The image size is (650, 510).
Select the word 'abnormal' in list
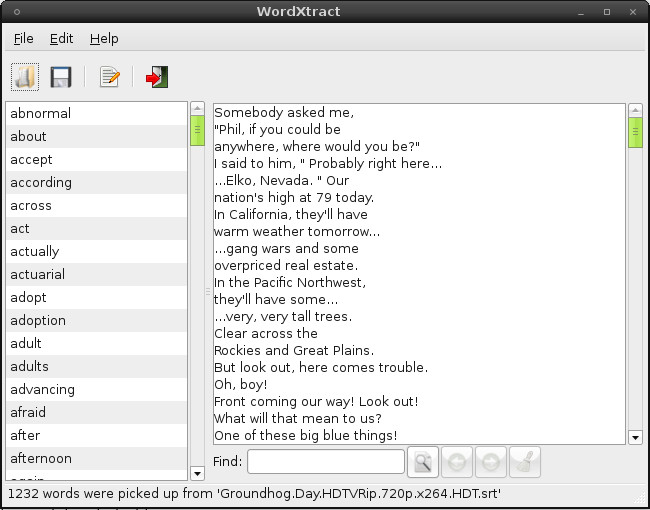pyautogui.click(x=97, y=113)
